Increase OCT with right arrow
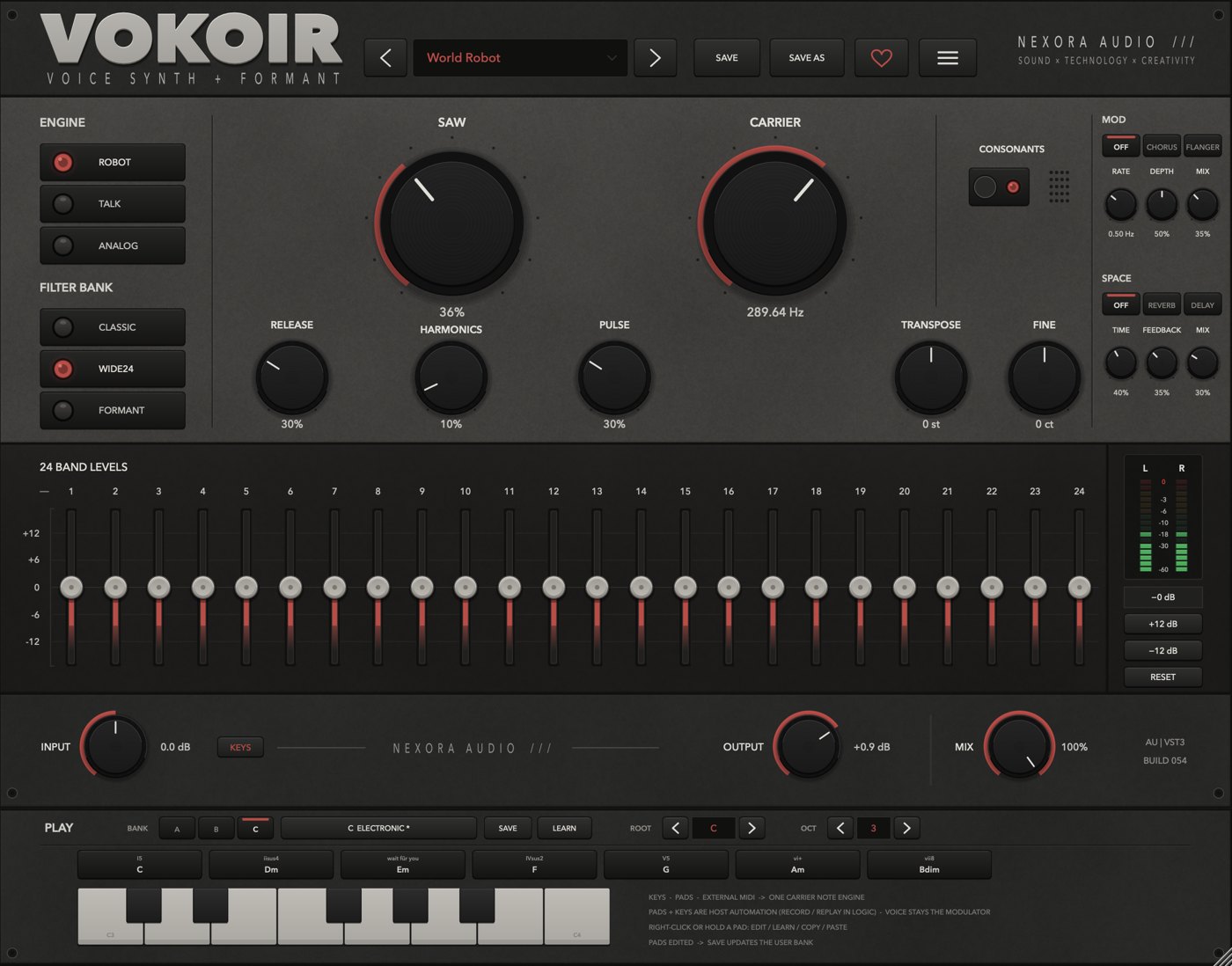Viewport: 1232px width, 966px height. [907, 828]
